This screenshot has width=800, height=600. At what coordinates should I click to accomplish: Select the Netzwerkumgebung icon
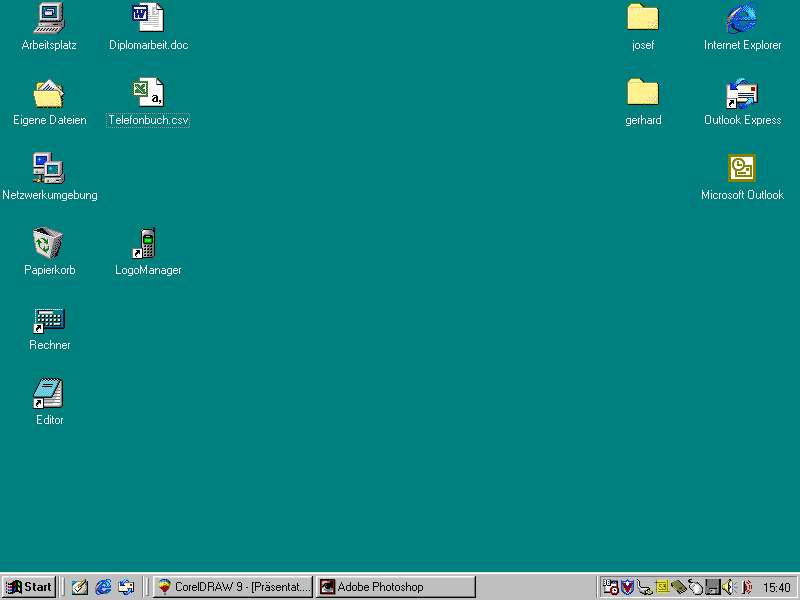tap(49, 168)
